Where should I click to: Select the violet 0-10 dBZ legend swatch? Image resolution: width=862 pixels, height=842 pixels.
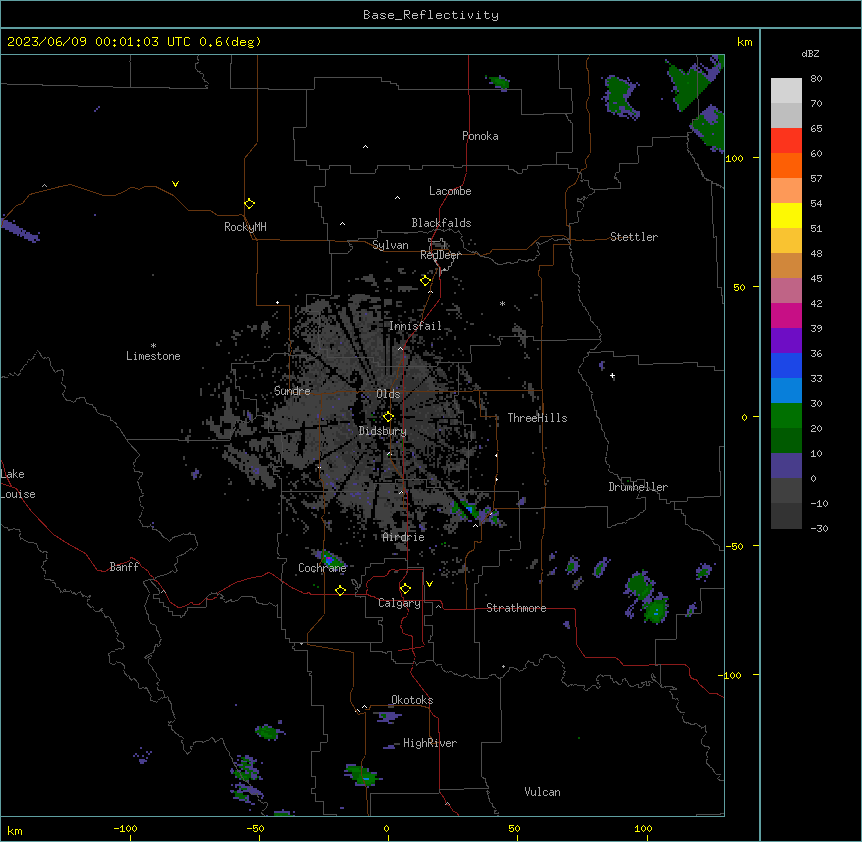click(786, 466)
